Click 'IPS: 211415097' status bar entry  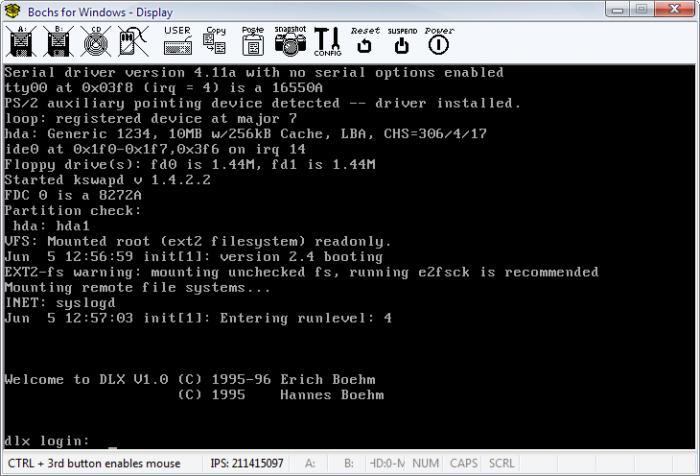coord(247,463)
